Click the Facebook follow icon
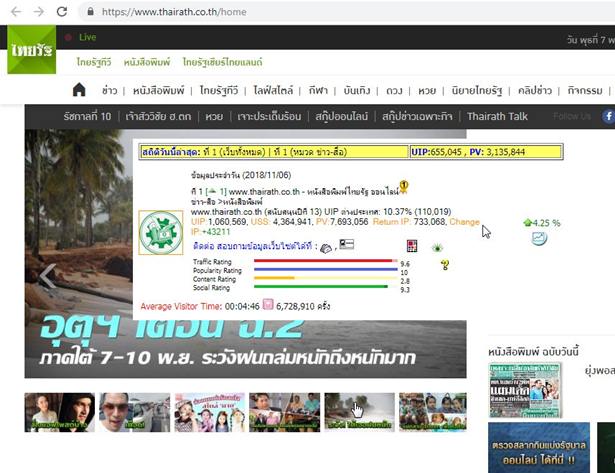The width and height of the screenshot is (615, 473). [608, 116]
